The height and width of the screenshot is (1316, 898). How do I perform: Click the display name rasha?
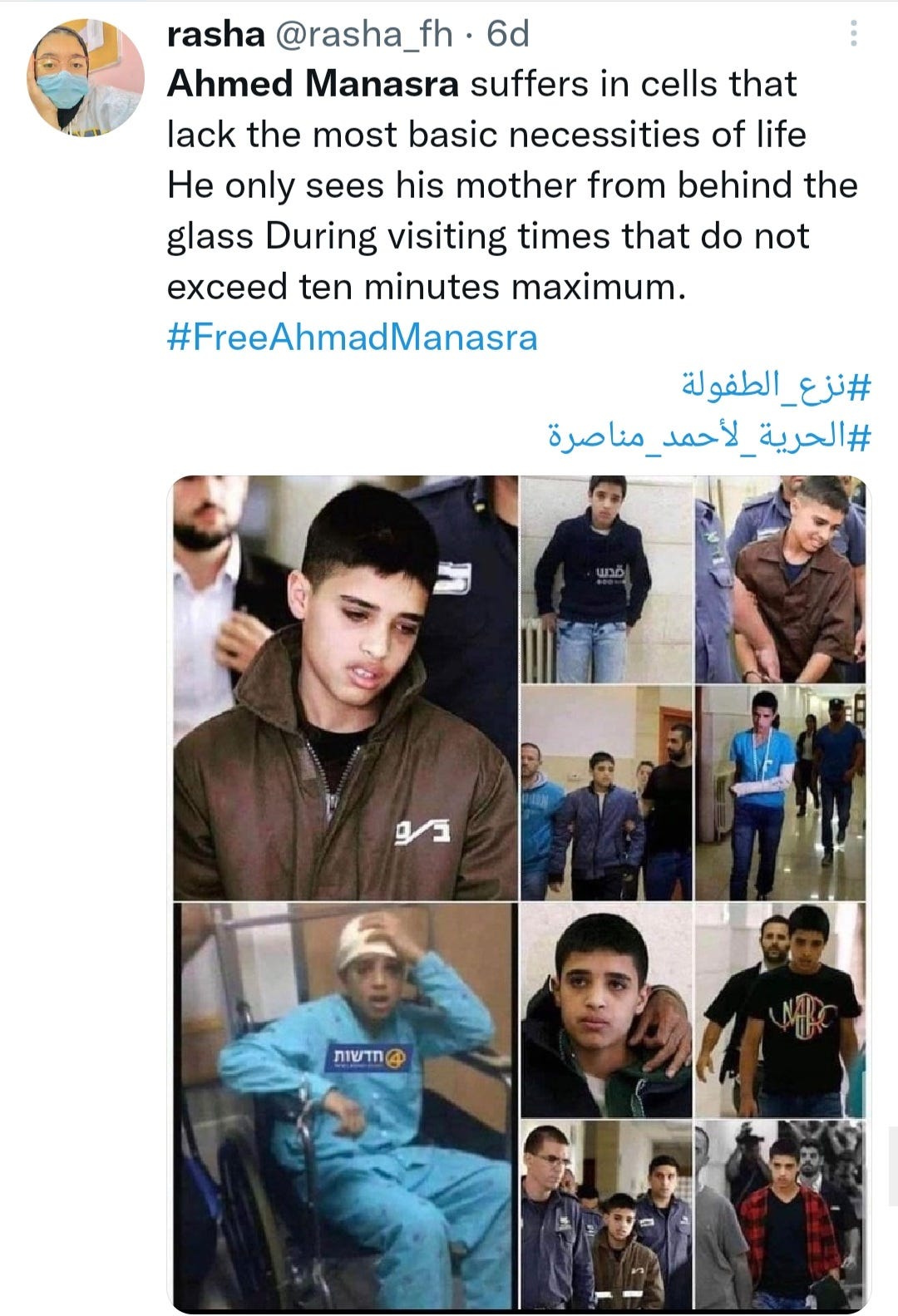pyautogui.click(x=216, y=34)
